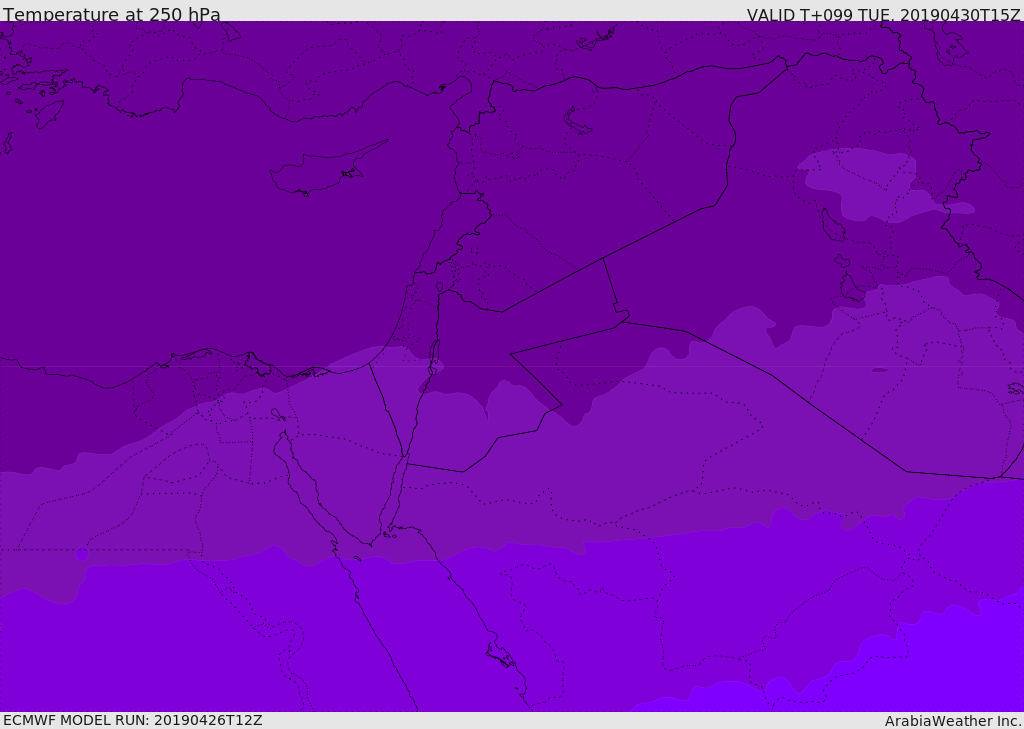Click the island of Cyprus on map
Viewport: 1024px width, 729px height.
point(327,169)
